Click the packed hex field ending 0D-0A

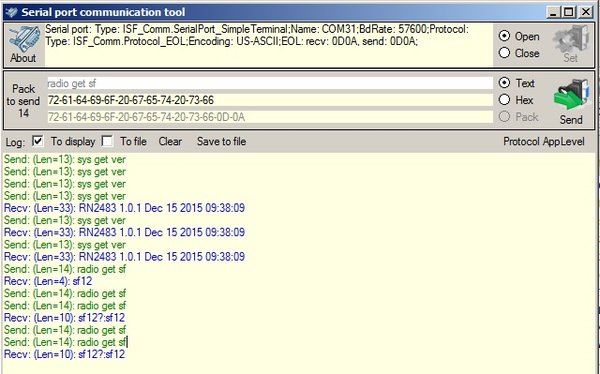coord(270,117)
